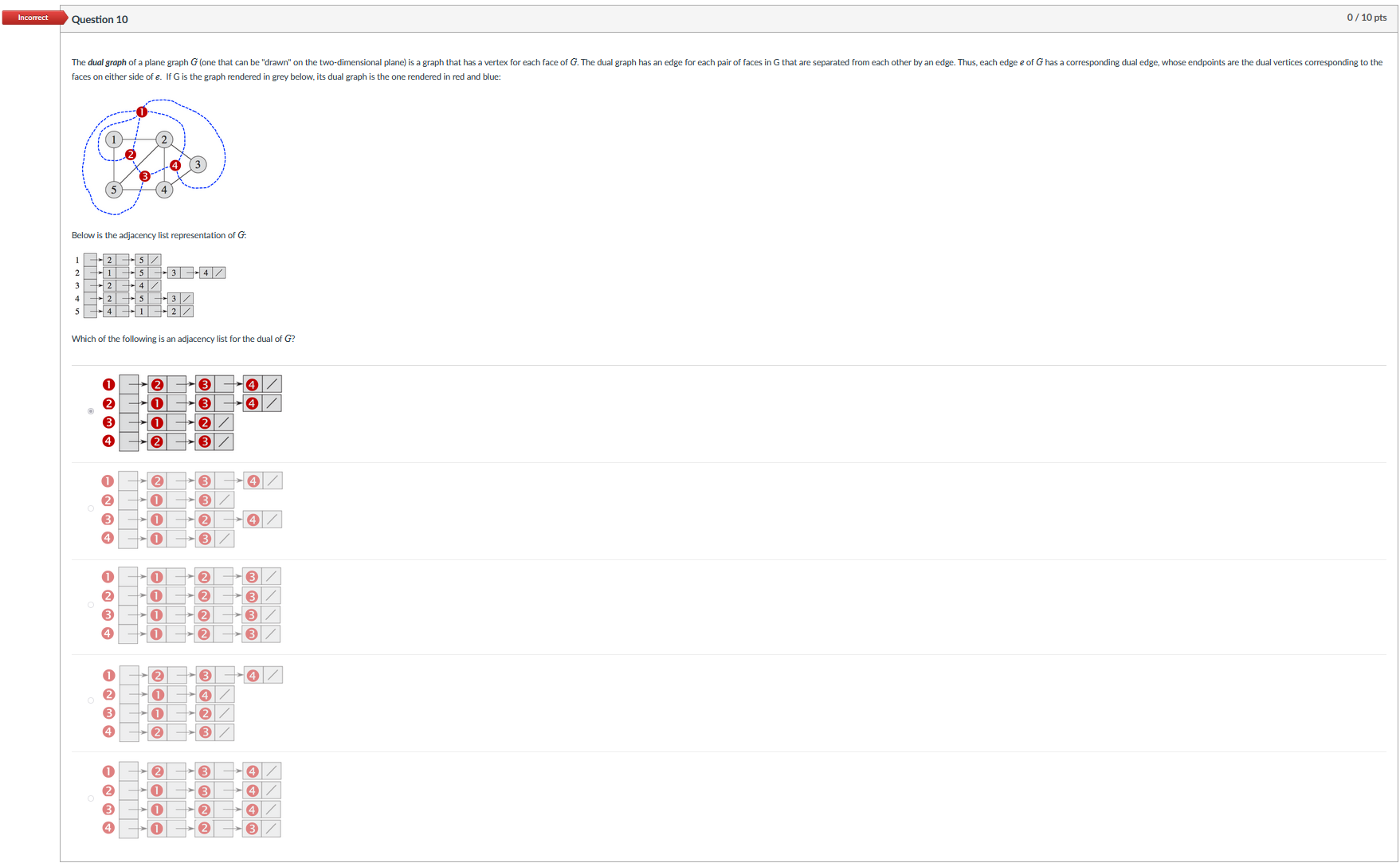Choose the answer whose row 4 reads 1 → 3
Screen dimensions: 1400x863
pos(91,508)
